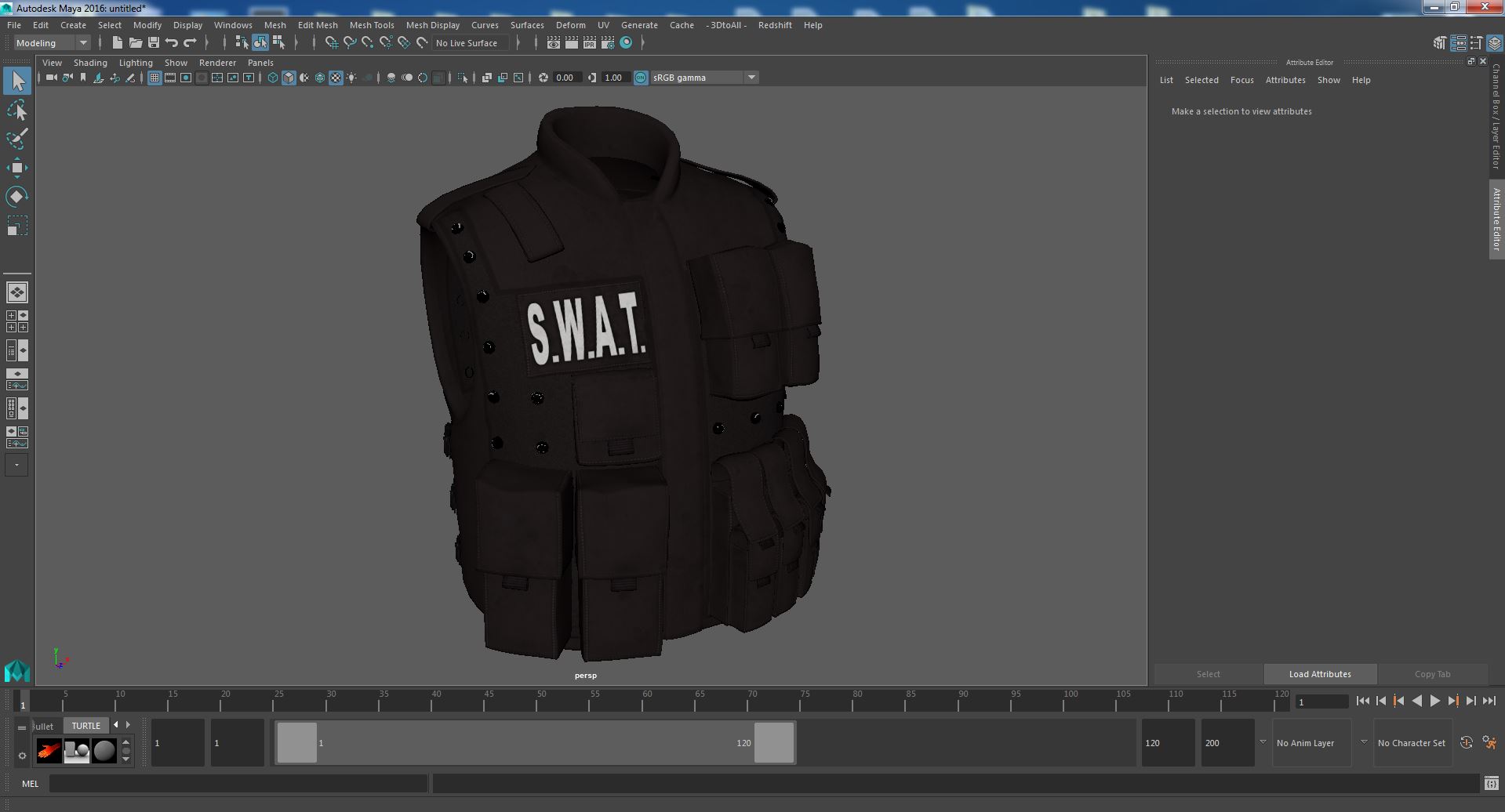The image size is (1505, 812).
Task: Activate the Rotate tool
Action: pyautogui.click(x=17, y=197)
